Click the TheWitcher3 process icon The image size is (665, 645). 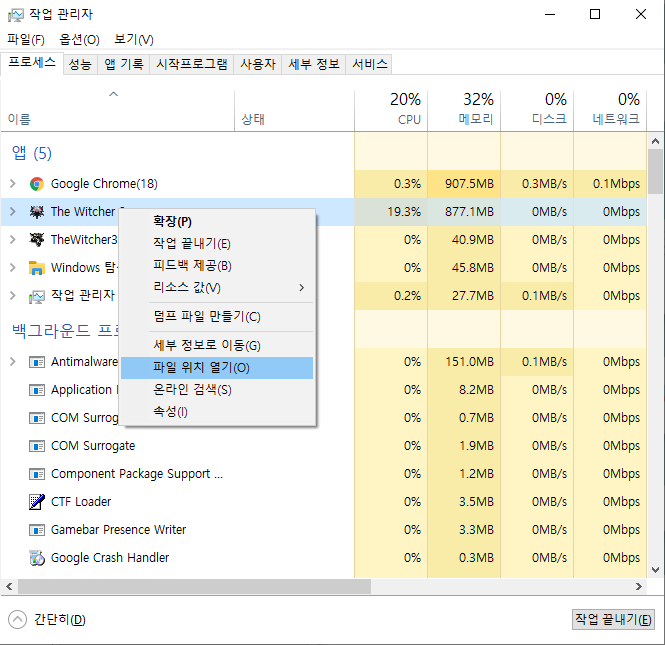(37, 240)
